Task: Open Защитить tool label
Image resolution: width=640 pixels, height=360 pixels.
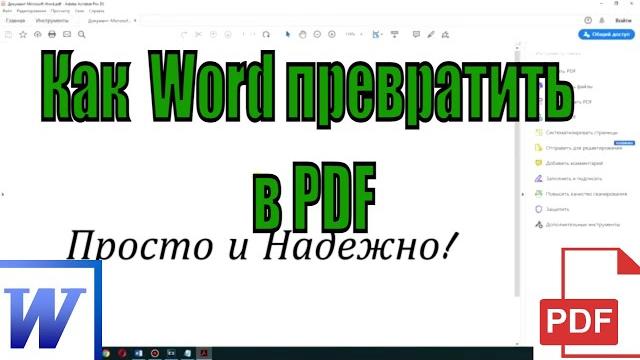Action: tap(558, 209)
